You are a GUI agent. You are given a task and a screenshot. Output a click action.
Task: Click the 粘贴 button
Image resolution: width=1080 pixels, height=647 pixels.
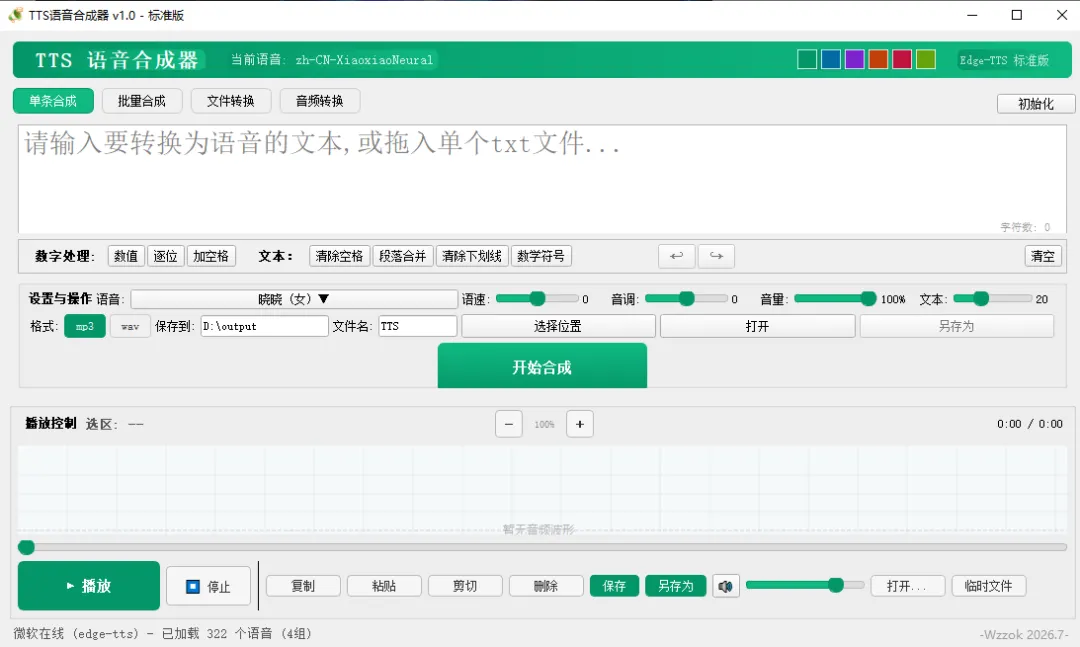tap(384, 586)
